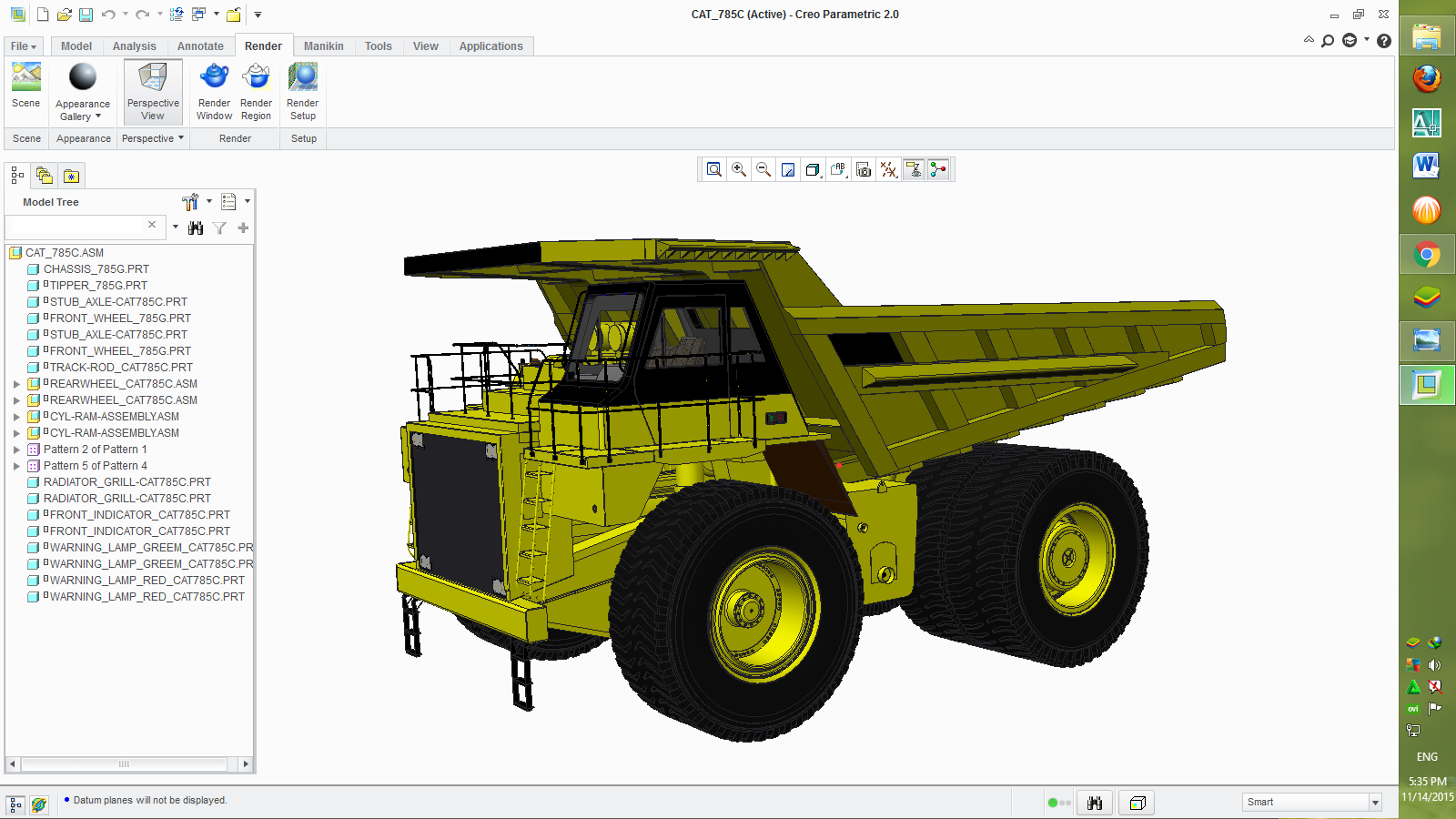The image size is (1456, 819).
Task: Show Model Tree navigator tab
Action: click(17, 175)
